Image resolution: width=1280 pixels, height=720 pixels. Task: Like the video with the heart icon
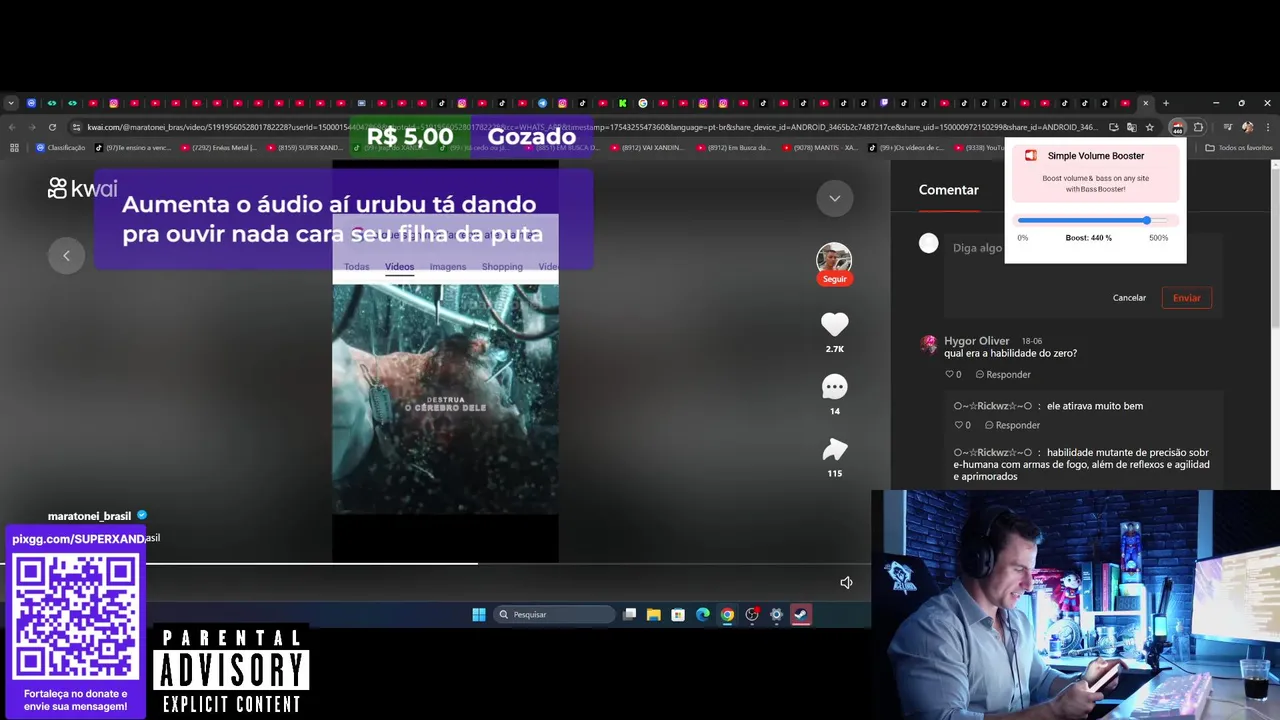click(834, 324)
